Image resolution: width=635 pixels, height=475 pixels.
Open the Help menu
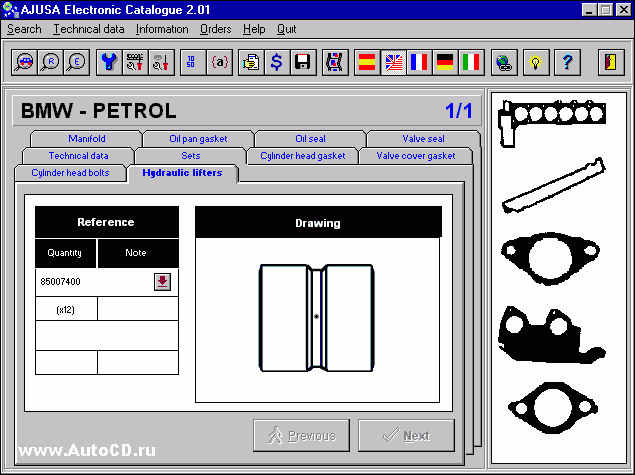coord(254,29)
